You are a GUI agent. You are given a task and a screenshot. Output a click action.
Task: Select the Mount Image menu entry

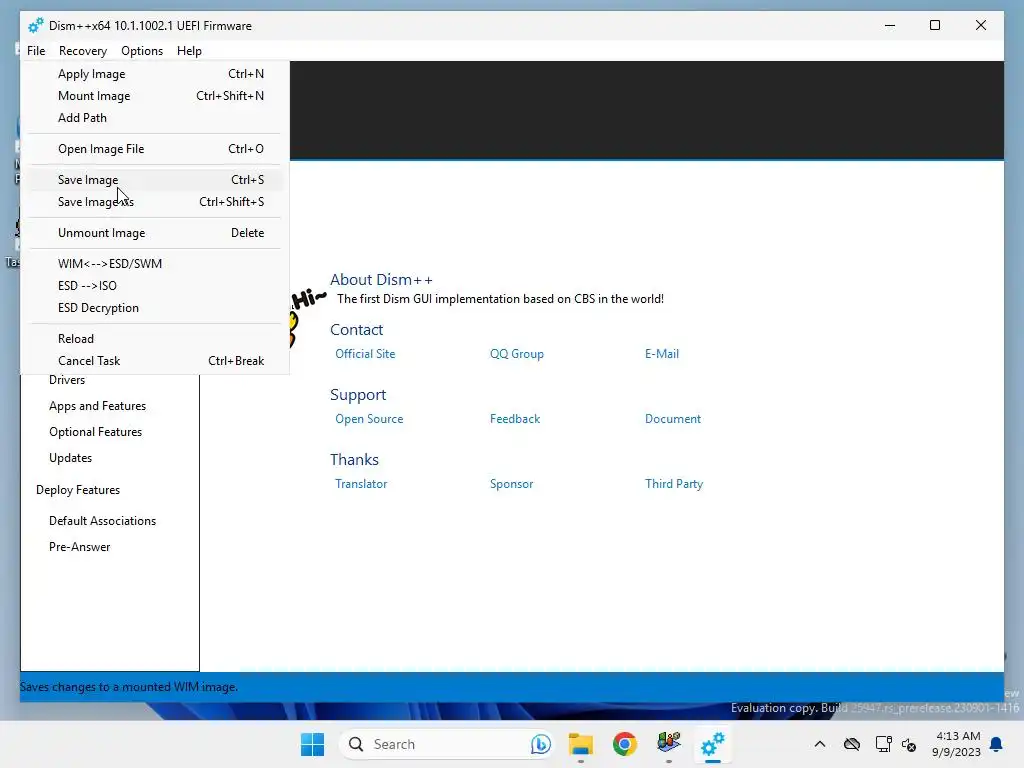click(x=155, y=96)
